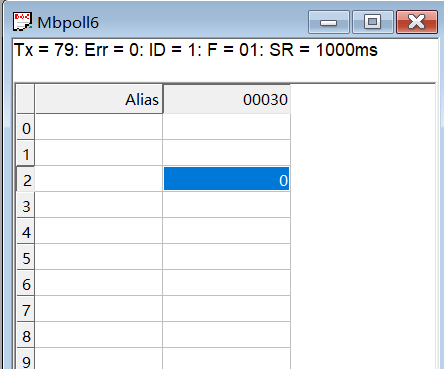Select the Alias column header
Screen dimensions: 444x369
99,99
